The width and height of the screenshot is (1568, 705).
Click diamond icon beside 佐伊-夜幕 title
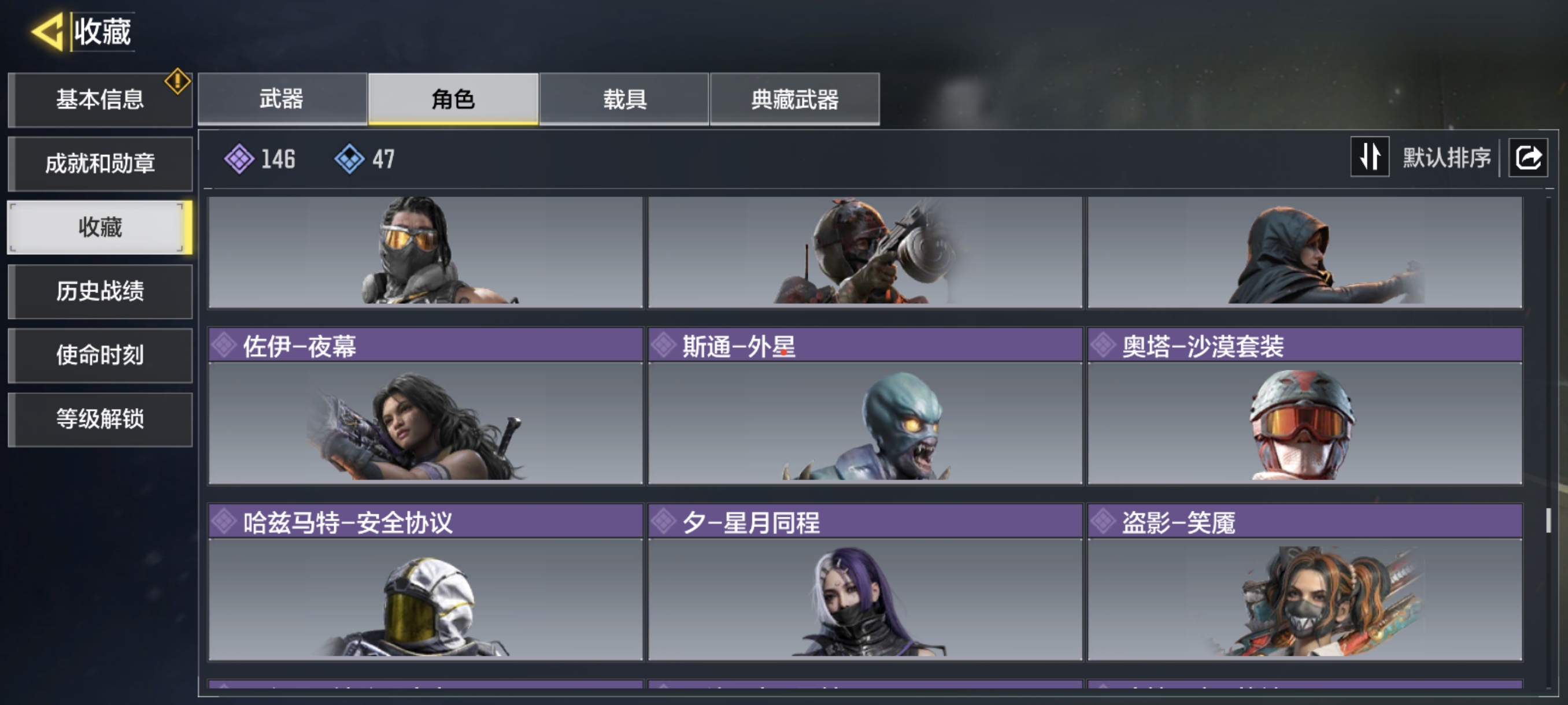point(224,346)
